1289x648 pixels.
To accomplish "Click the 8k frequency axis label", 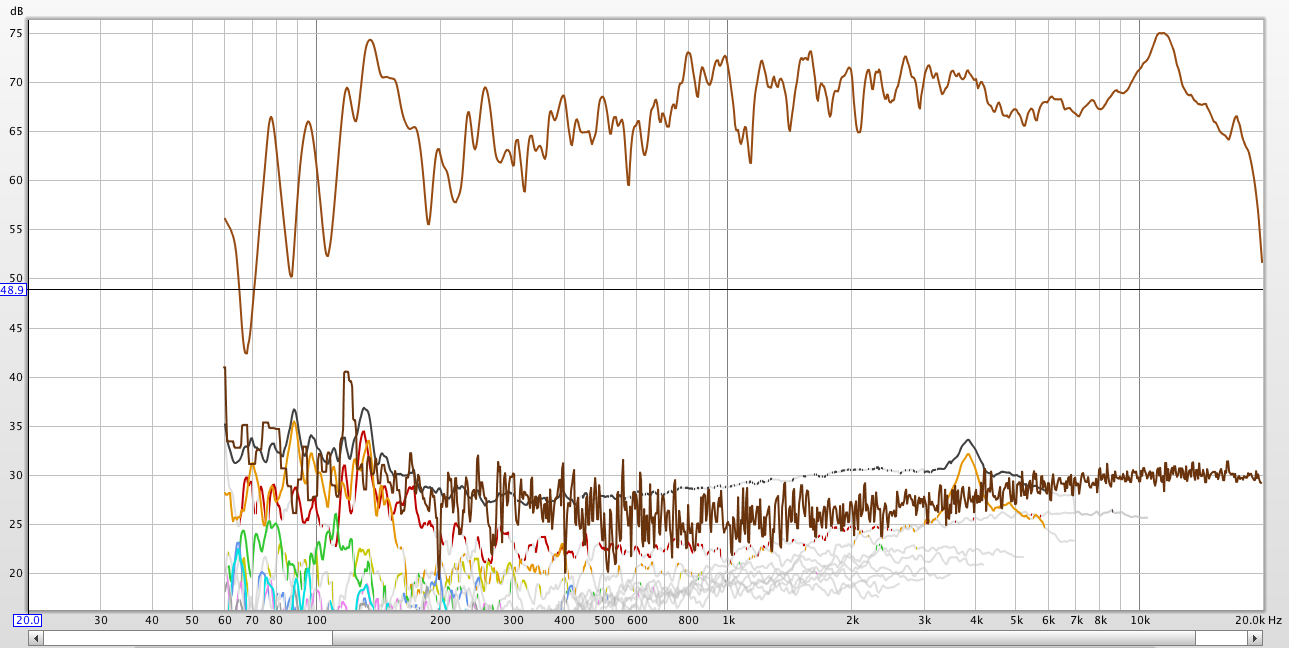I will click(x=1100, y=620).
